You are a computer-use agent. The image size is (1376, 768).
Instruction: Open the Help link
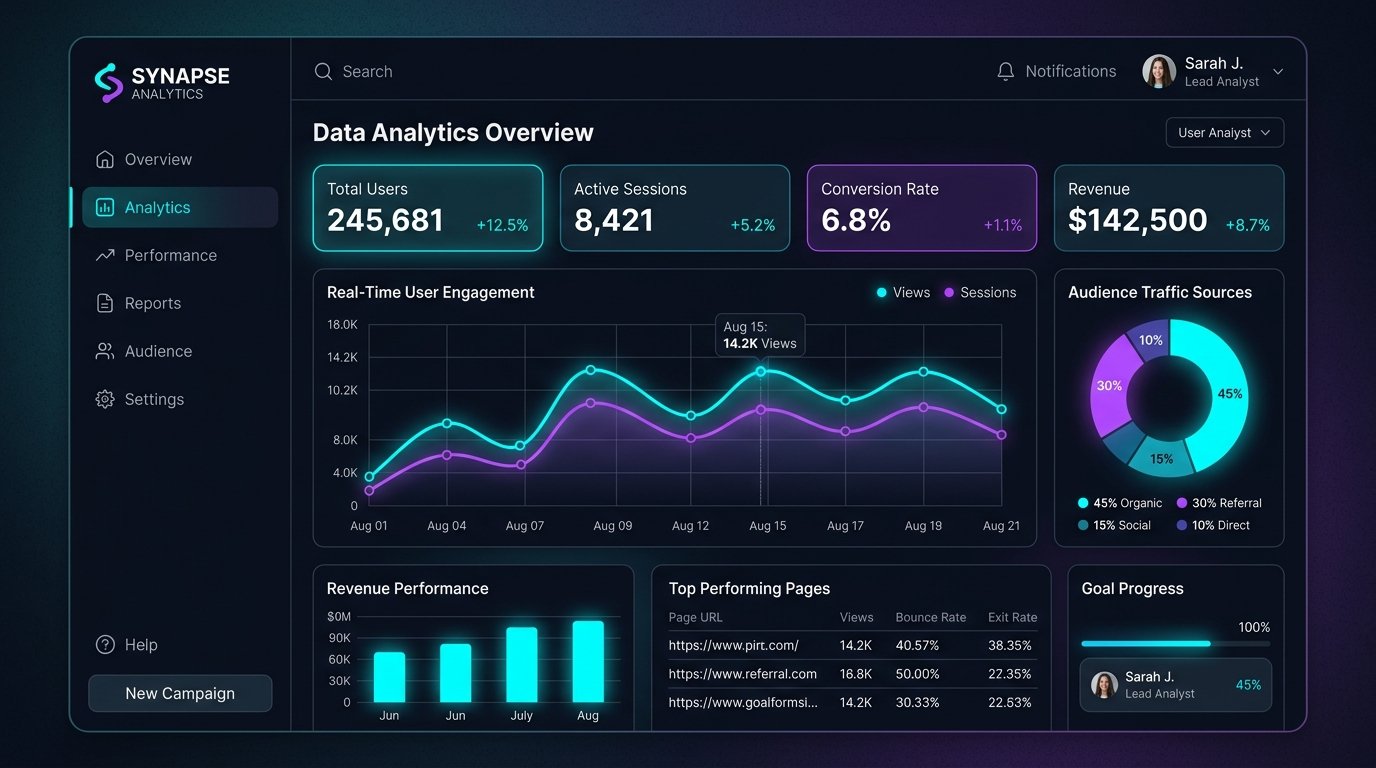coord(126,645)
